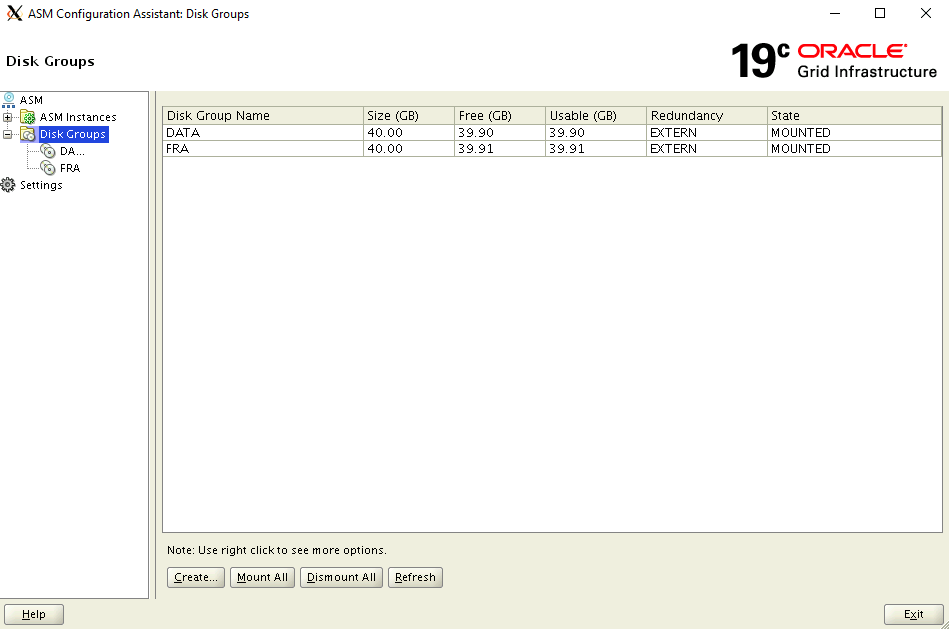Refresh the disk groups list
Screen dimensions: 949x629
pyautogui.click(x=415, y=577)
